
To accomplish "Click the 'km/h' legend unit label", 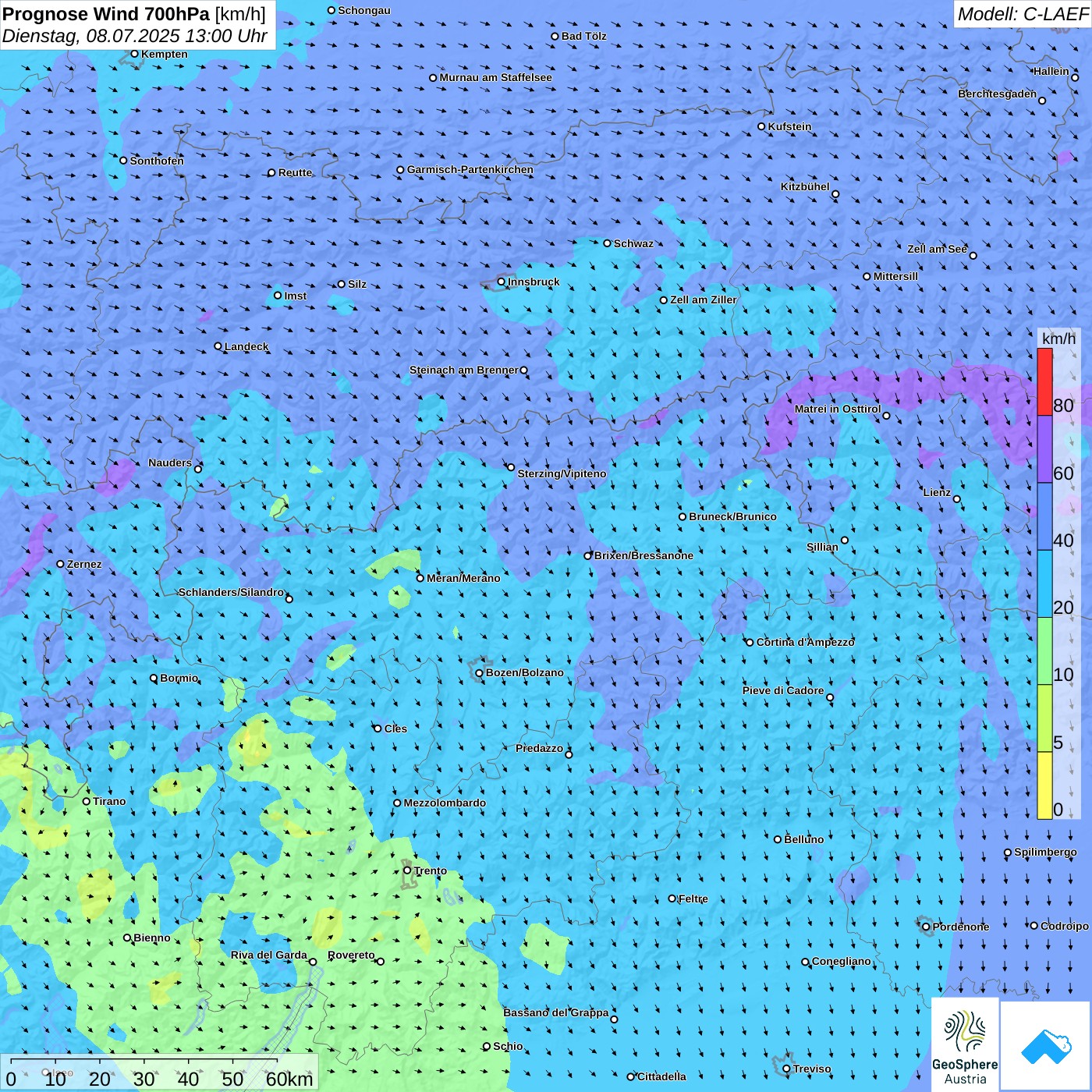I will coord(1058,339).
